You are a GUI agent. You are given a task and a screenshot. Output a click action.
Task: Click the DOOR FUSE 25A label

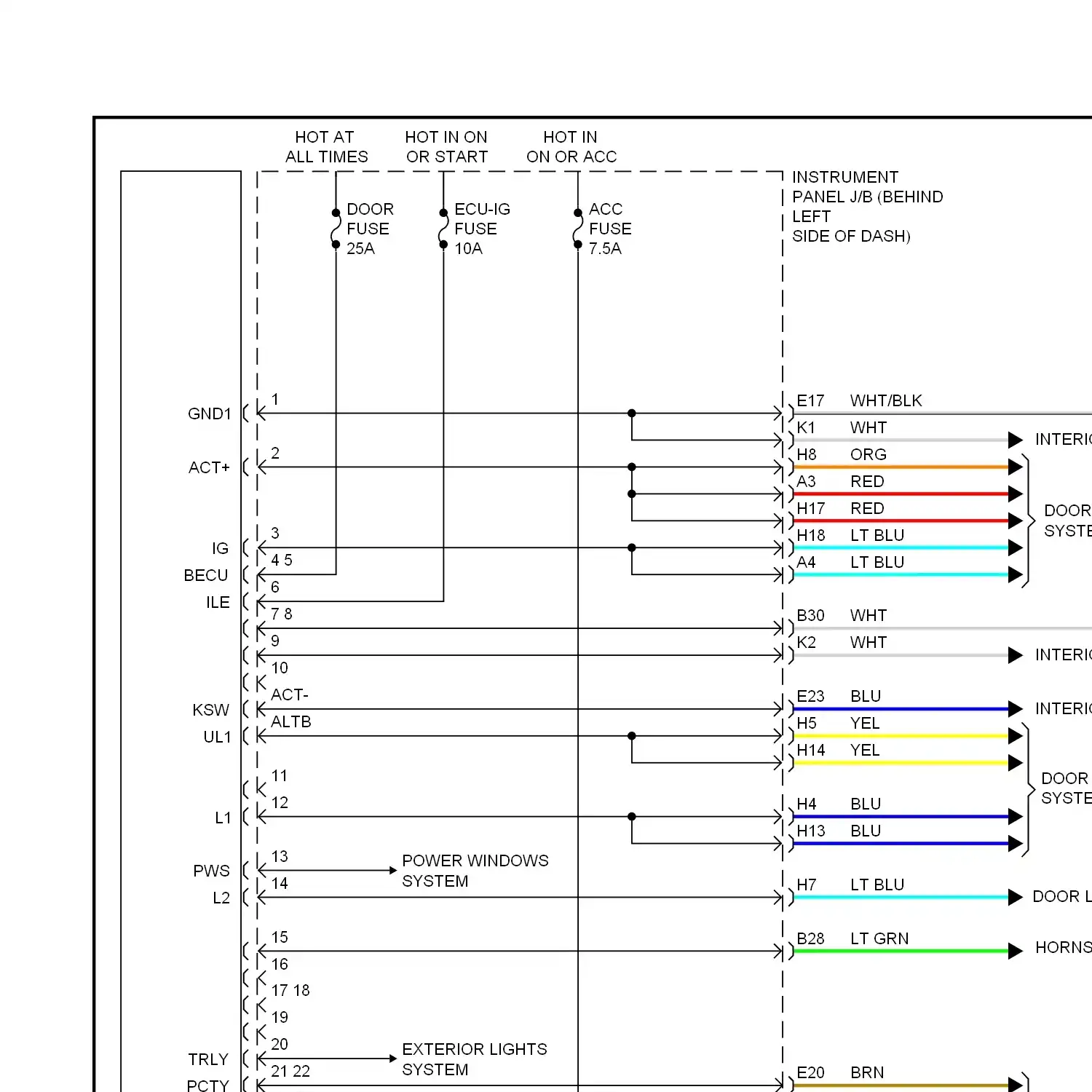[x=370, y=229]
